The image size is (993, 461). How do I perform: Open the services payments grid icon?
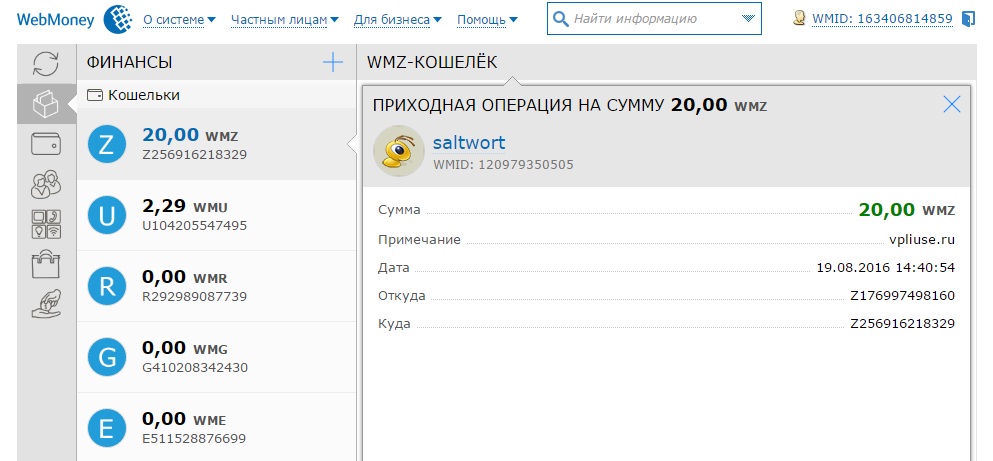coord(46,225)
